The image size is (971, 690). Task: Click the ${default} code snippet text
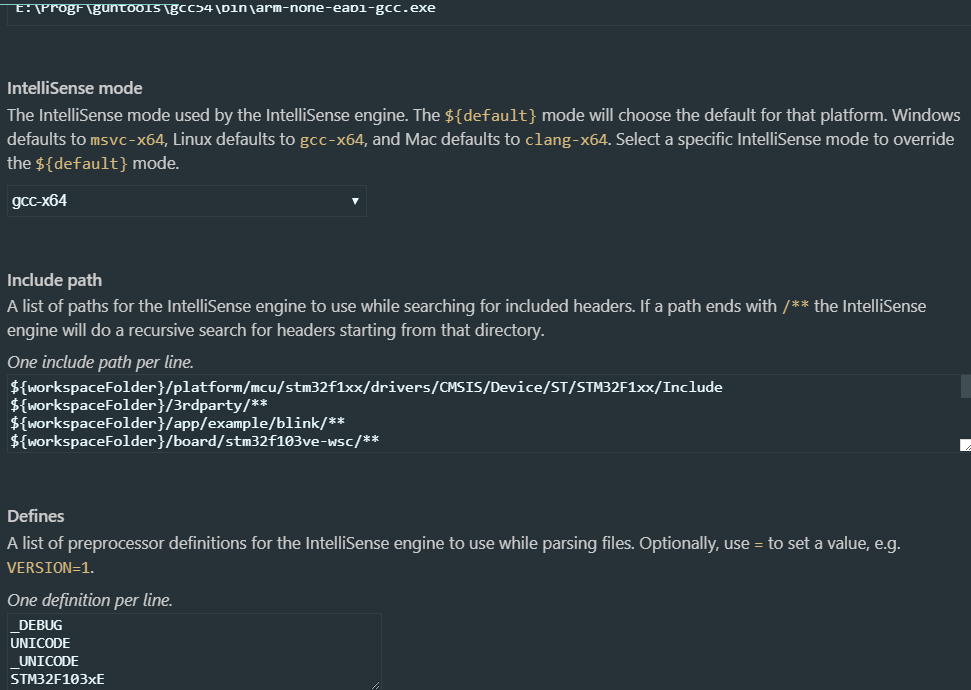coord(490,114)
